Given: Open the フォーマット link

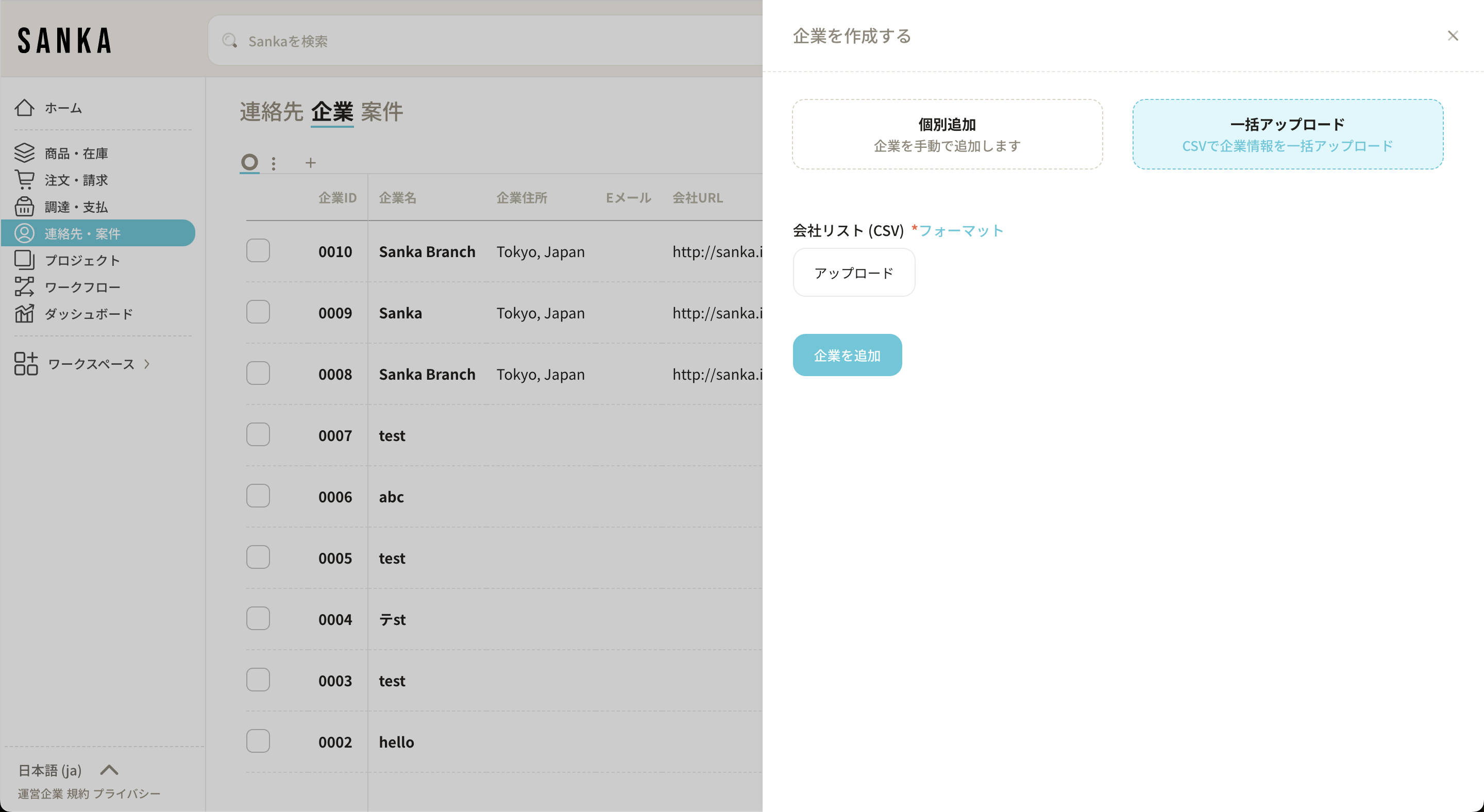Looking at the screenshot, I should [961, 231].
